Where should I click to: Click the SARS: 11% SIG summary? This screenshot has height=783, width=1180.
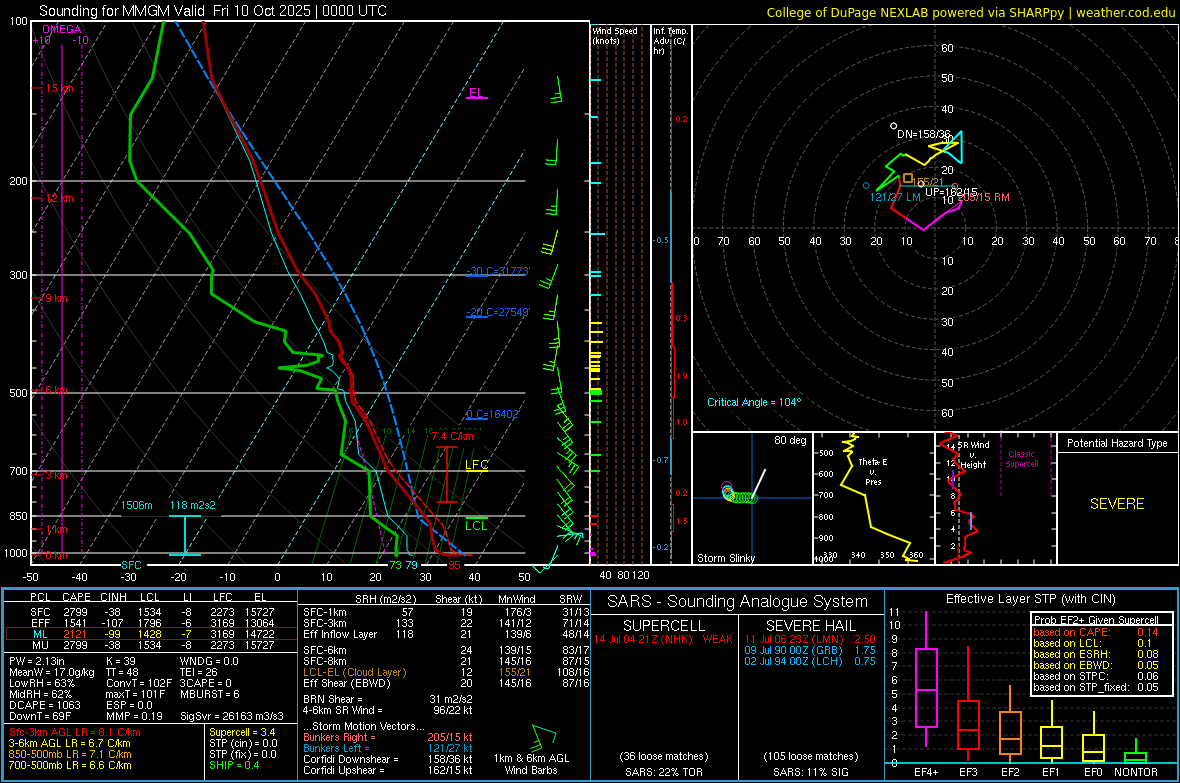click(810, 772)
